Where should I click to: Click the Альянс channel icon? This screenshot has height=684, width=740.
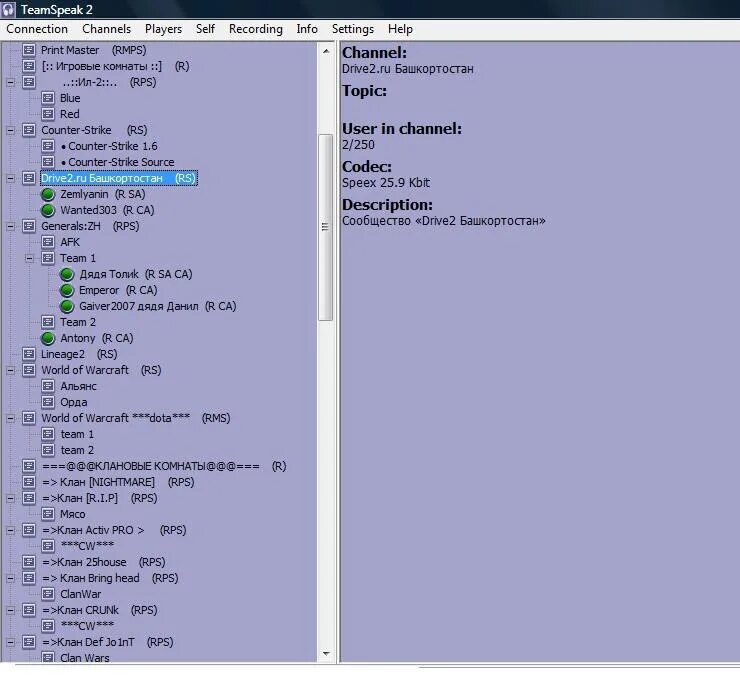pyautogui.click(x=48, y=387)
